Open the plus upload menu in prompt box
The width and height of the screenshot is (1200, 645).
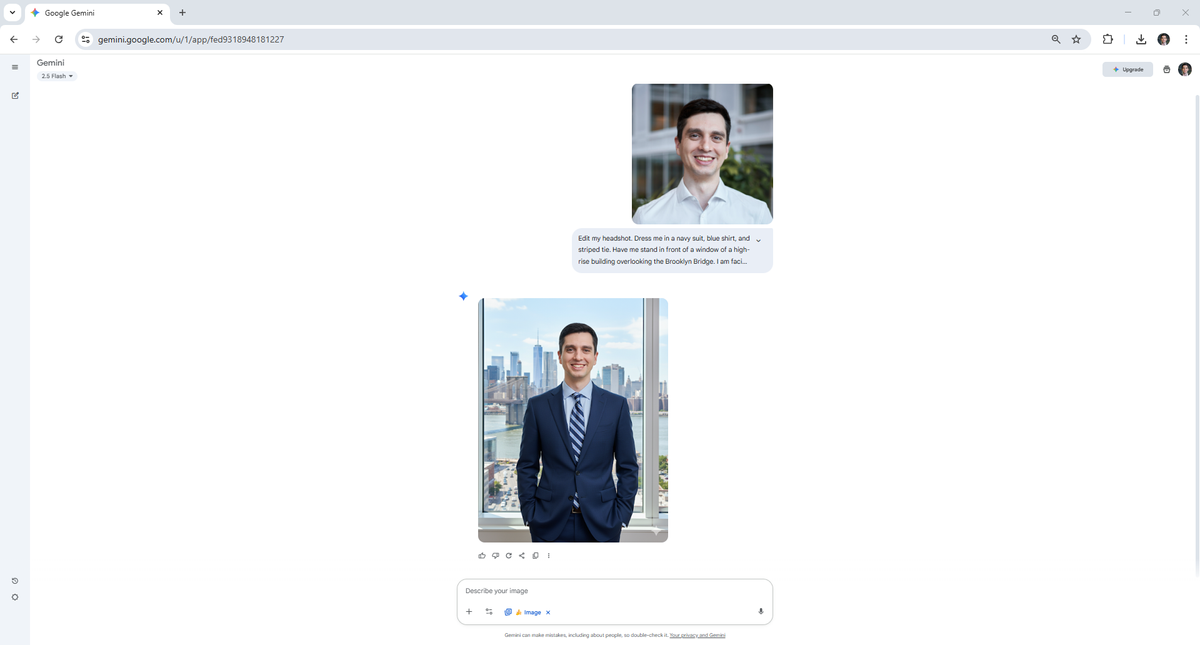click(469, 612)
